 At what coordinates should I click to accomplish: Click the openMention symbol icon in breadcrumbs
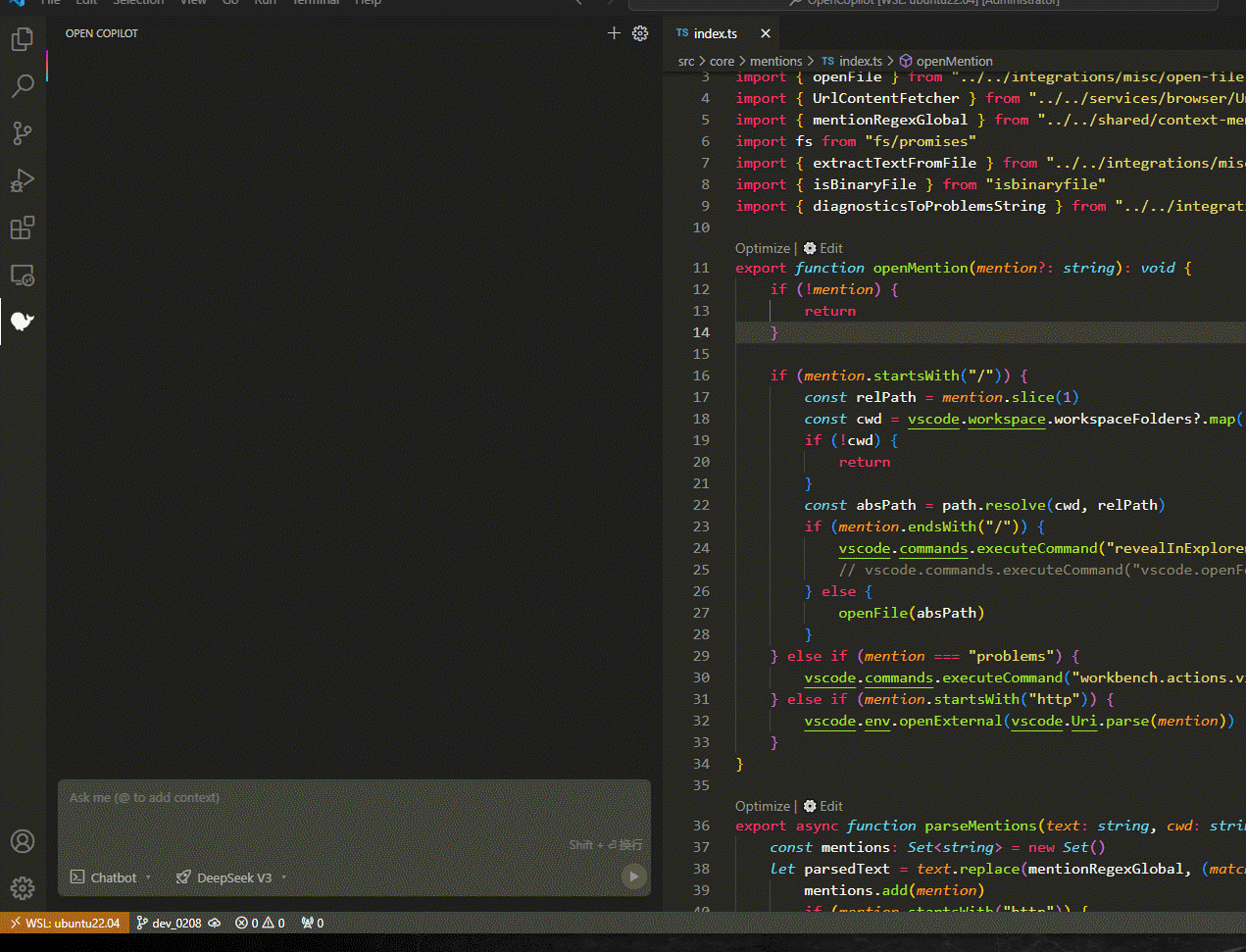906,61
